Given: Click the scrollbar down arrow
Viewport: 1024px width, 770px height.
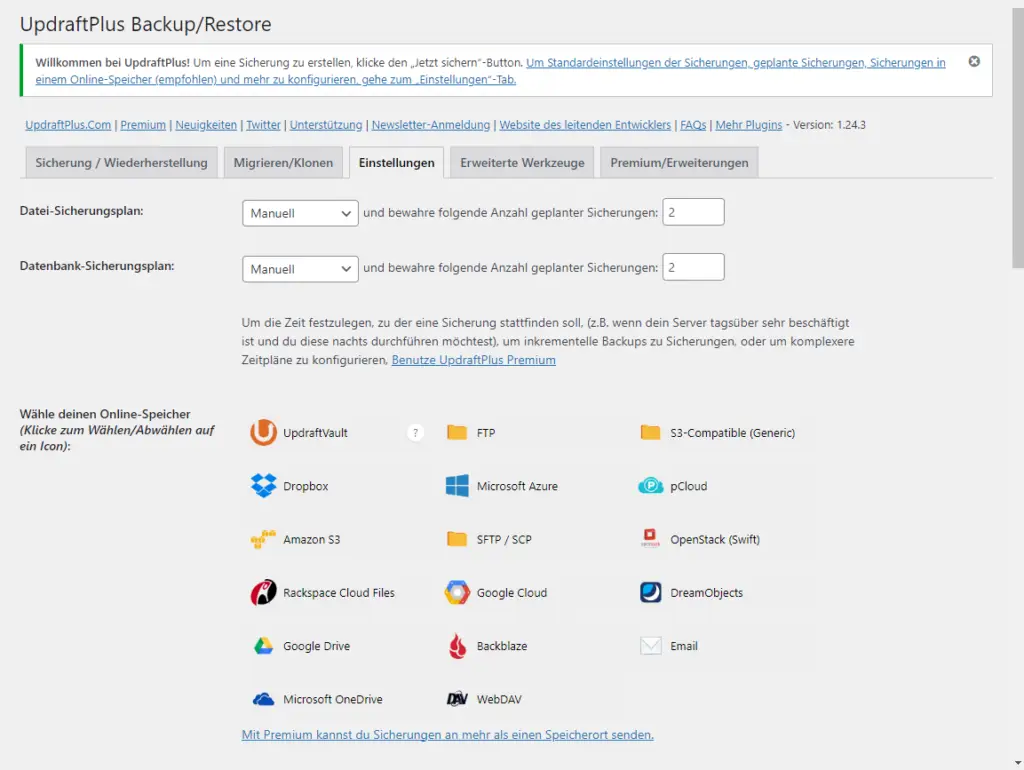Looking at the screenshot, I should click(1018, 763).
